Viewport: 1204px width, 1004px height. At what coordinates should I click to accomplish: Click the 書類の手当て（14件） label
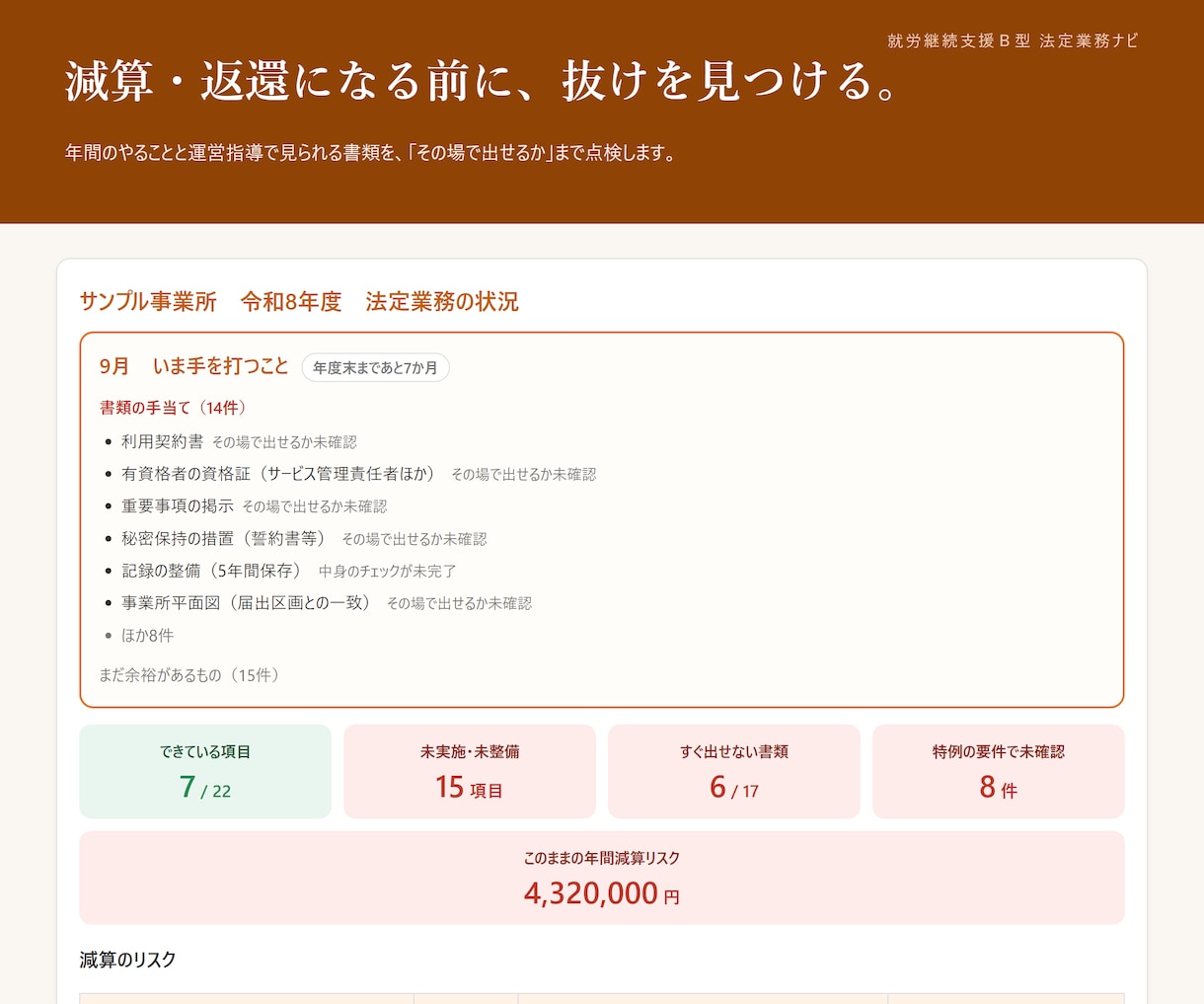coord(176,408)
